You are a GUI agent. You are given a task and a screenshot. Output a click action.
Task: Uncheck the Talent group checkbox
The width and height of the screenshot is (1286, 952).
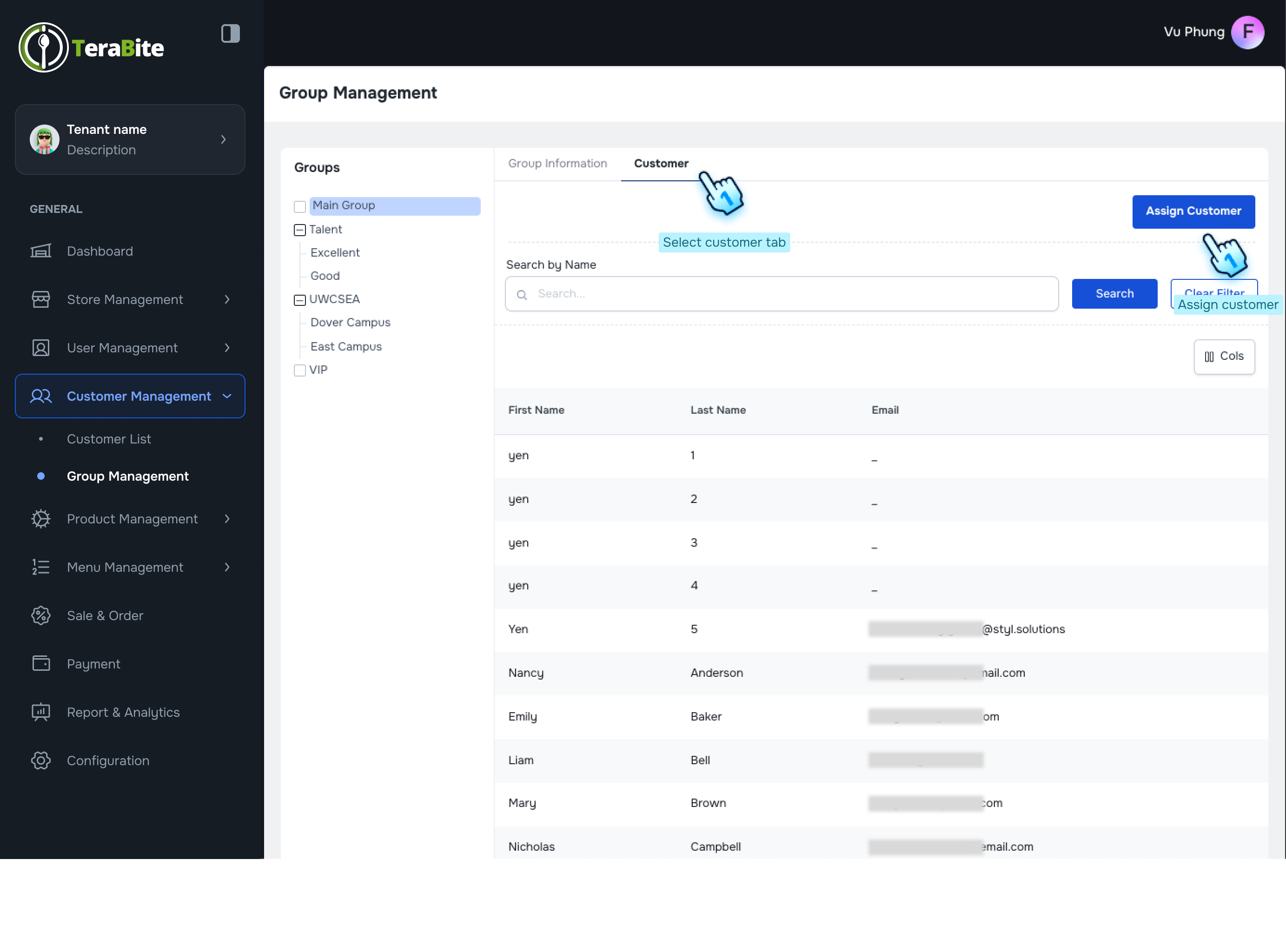click(299, 229)
